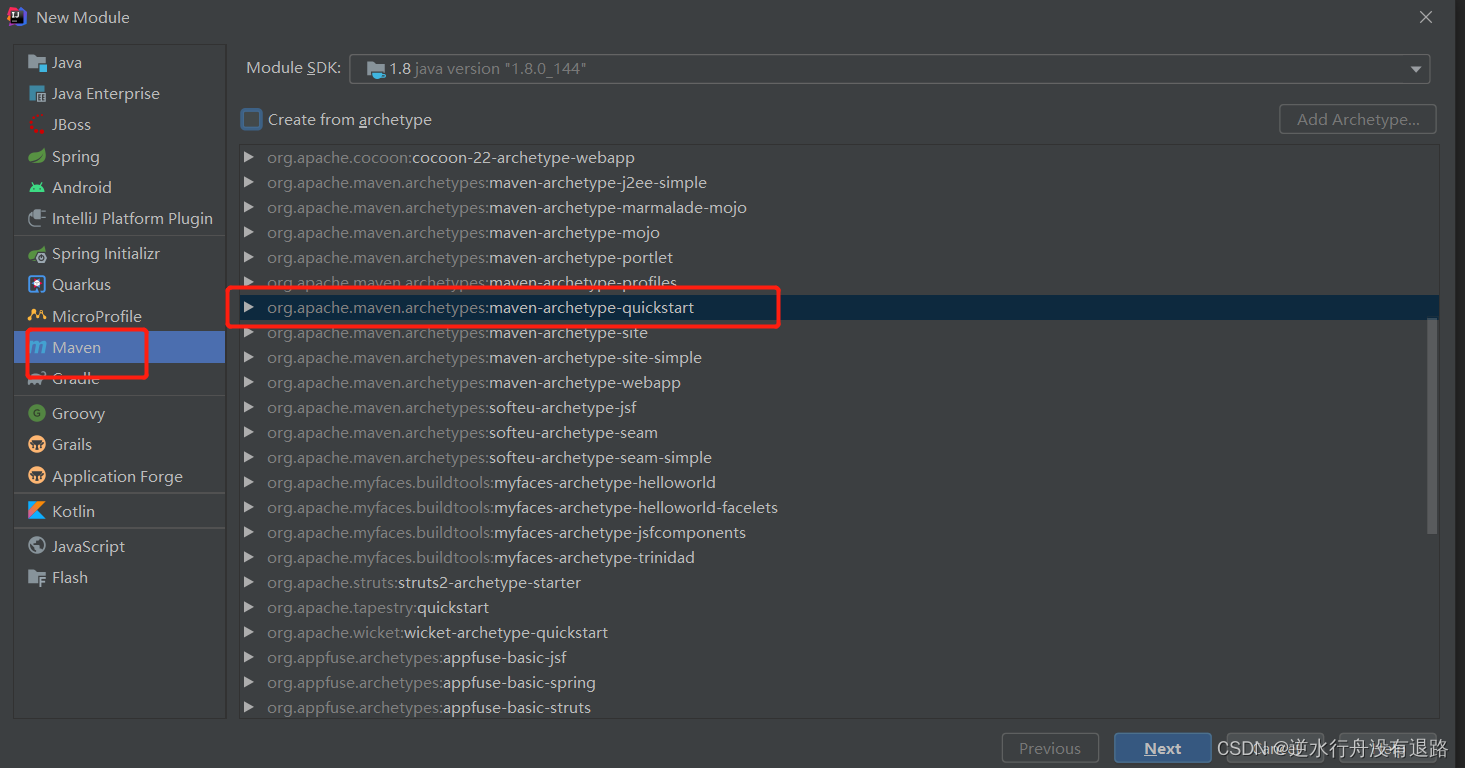This screenshot has height=768, width=1465.
Task: Select Application Forge in module list
Action: click(120, 476)
